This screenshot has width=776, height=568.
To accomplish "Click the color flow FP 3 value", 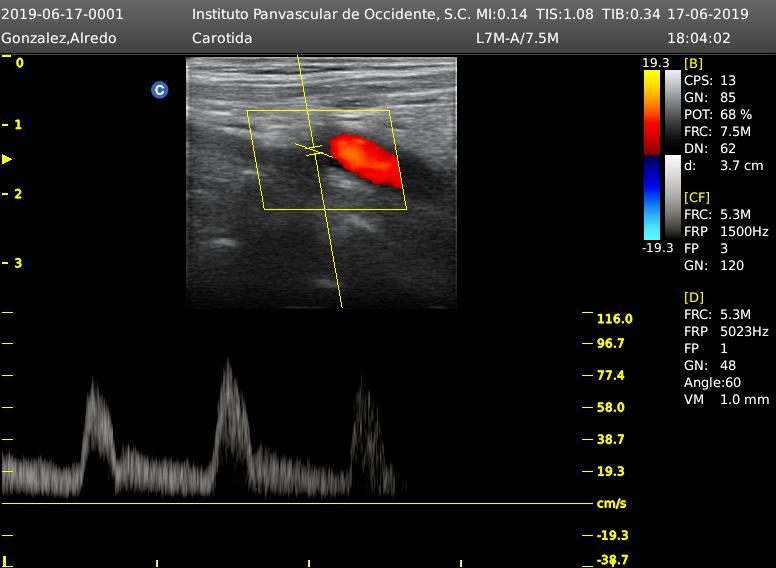I will pos(706,248).
